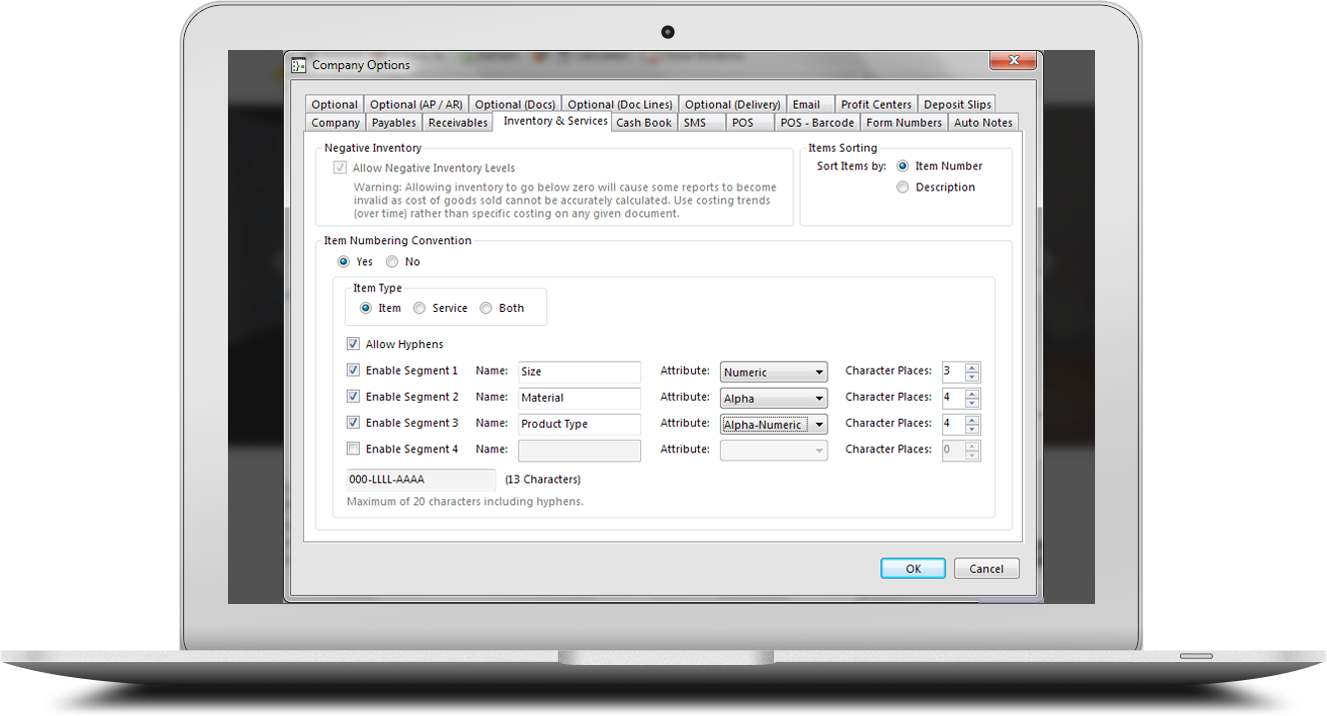Expand Segment 2 Attribute dropdown showing Alpha
Viewport: 1327px width, 716px height.
click(x=774, y=398)
